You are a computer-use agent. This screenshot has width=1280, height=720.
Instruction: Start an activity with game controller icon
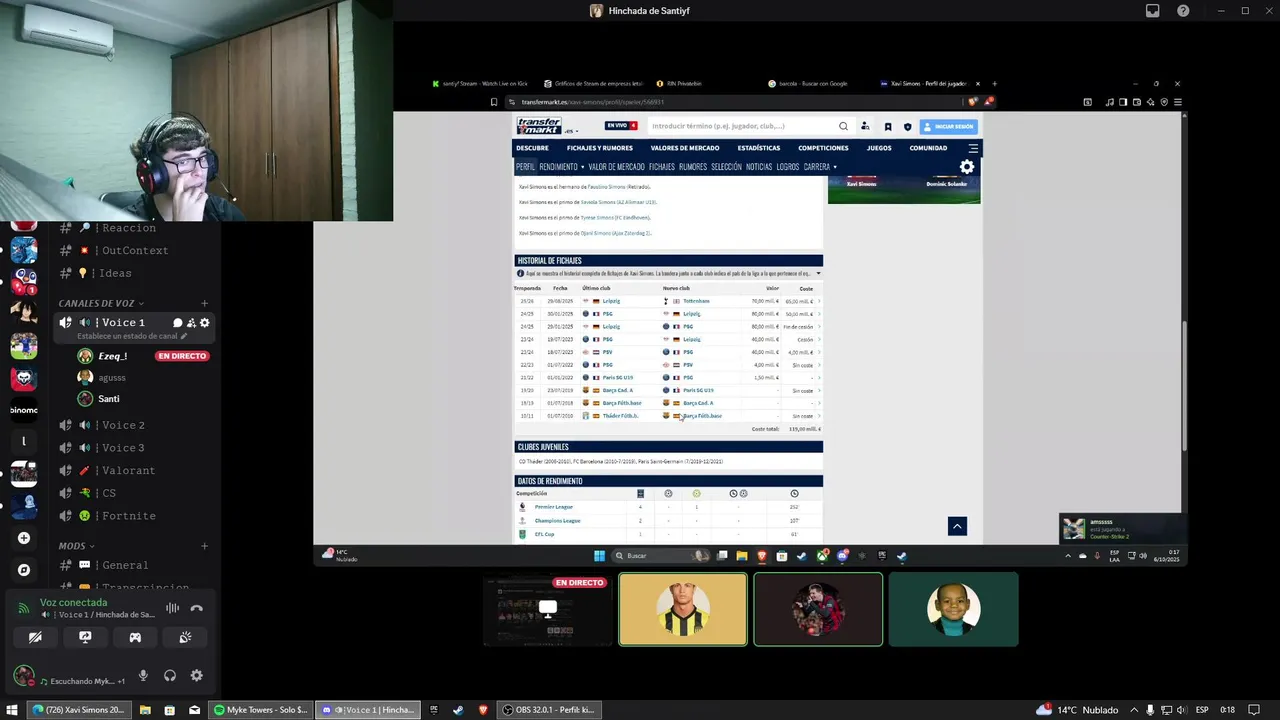[x=135, y=637]
